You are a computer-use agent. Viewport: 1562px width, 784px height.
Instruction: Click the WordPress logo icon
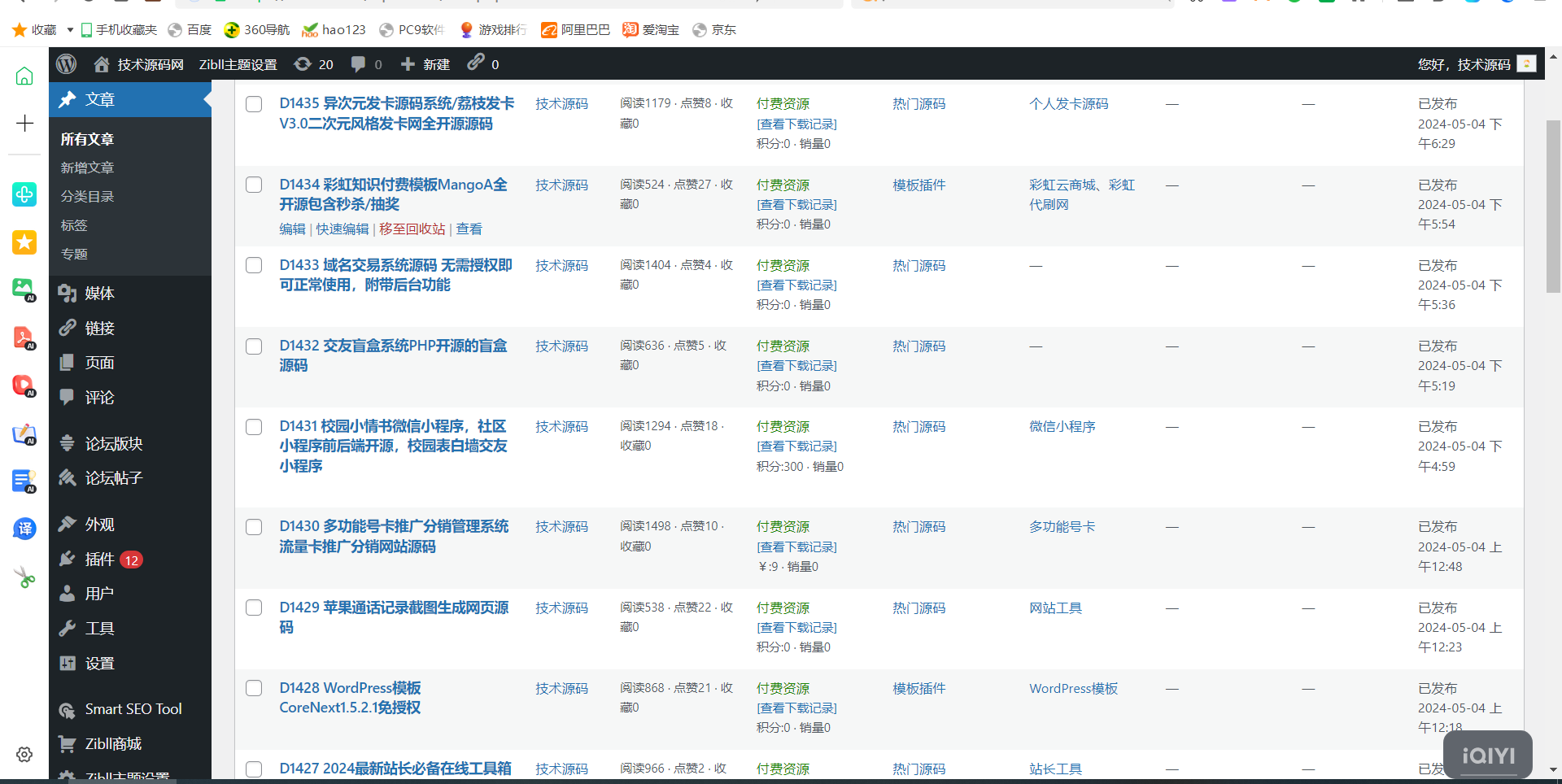click(x=67, y=64)
